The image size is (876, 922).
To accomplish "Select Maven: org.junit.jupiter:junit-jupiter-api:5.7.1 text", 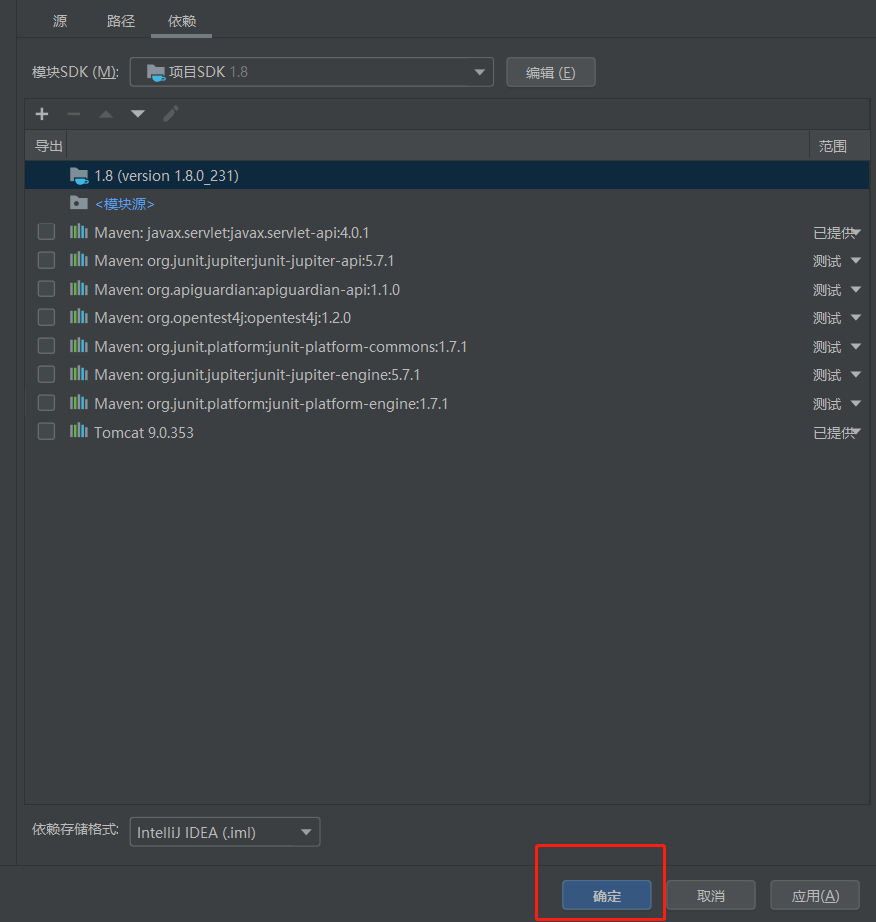I will pos(244,261).
